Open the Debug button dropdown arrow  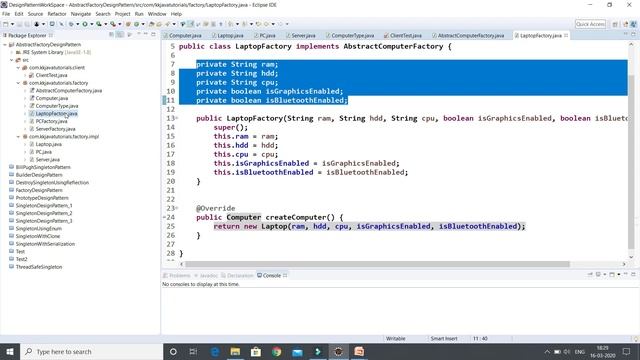tap(78, 24)
